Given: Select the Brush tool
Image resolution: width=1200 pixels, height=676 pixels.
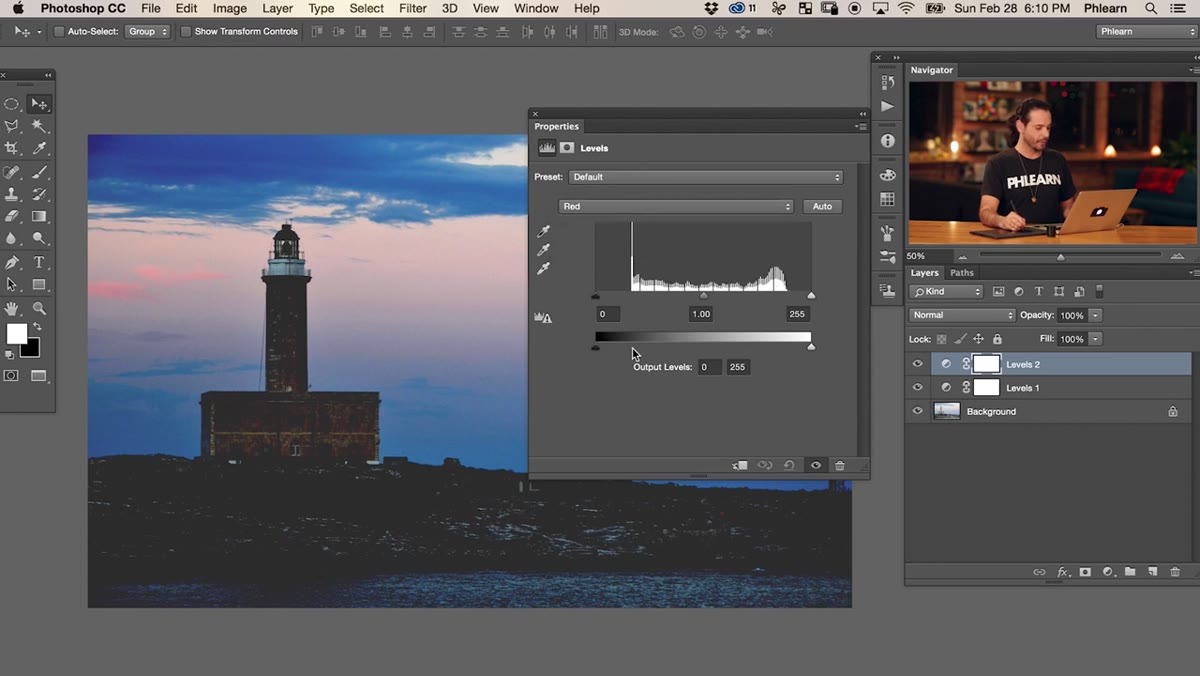Looking at the screenshot, I should click(39, 173).
